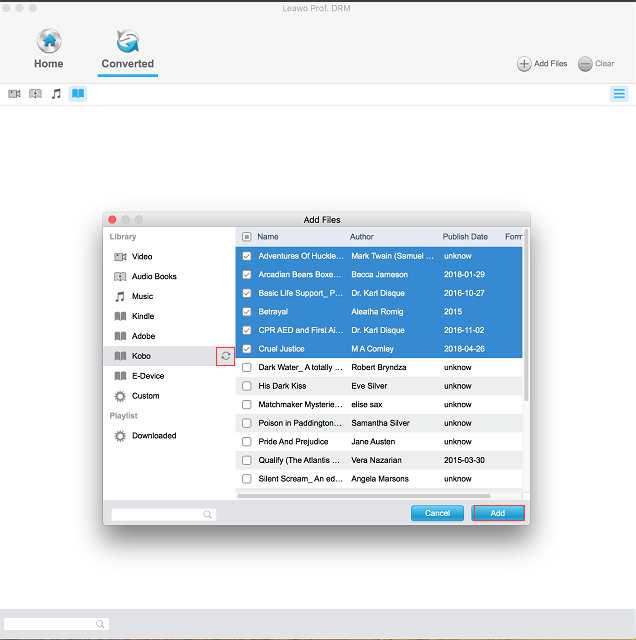Click the main window bottom search field
This screenshot has height=640, width=636.
(x=56, y=624)
